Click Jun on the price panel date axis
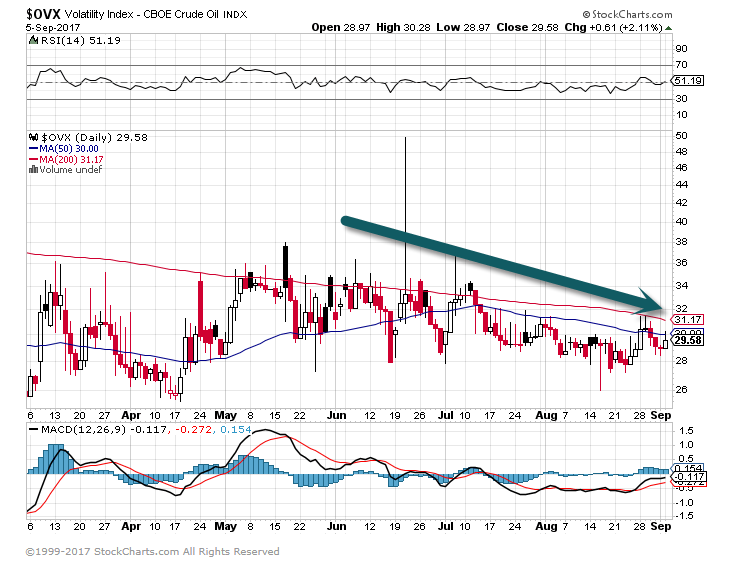The width and height of the screenshot is (755, 586). [x=336, y=415]
